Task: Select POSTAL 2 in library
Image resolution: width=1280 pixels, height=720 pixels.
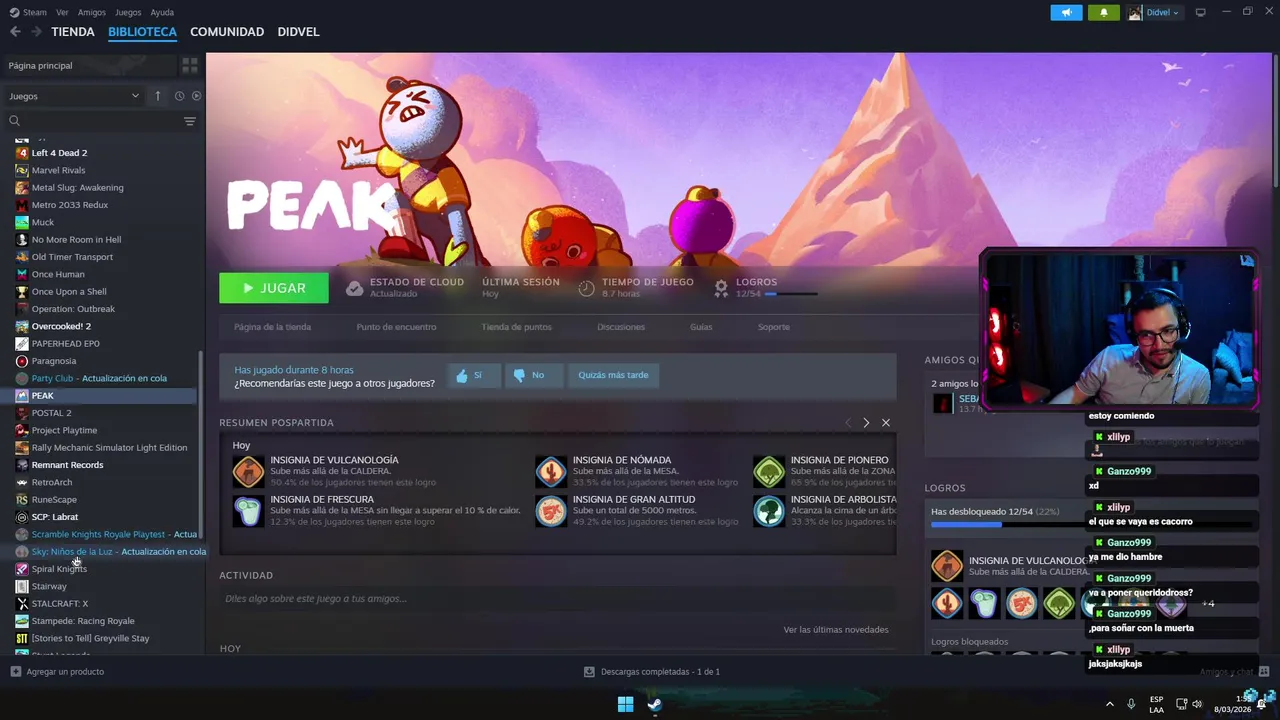Action: click(x=51, y=413)
